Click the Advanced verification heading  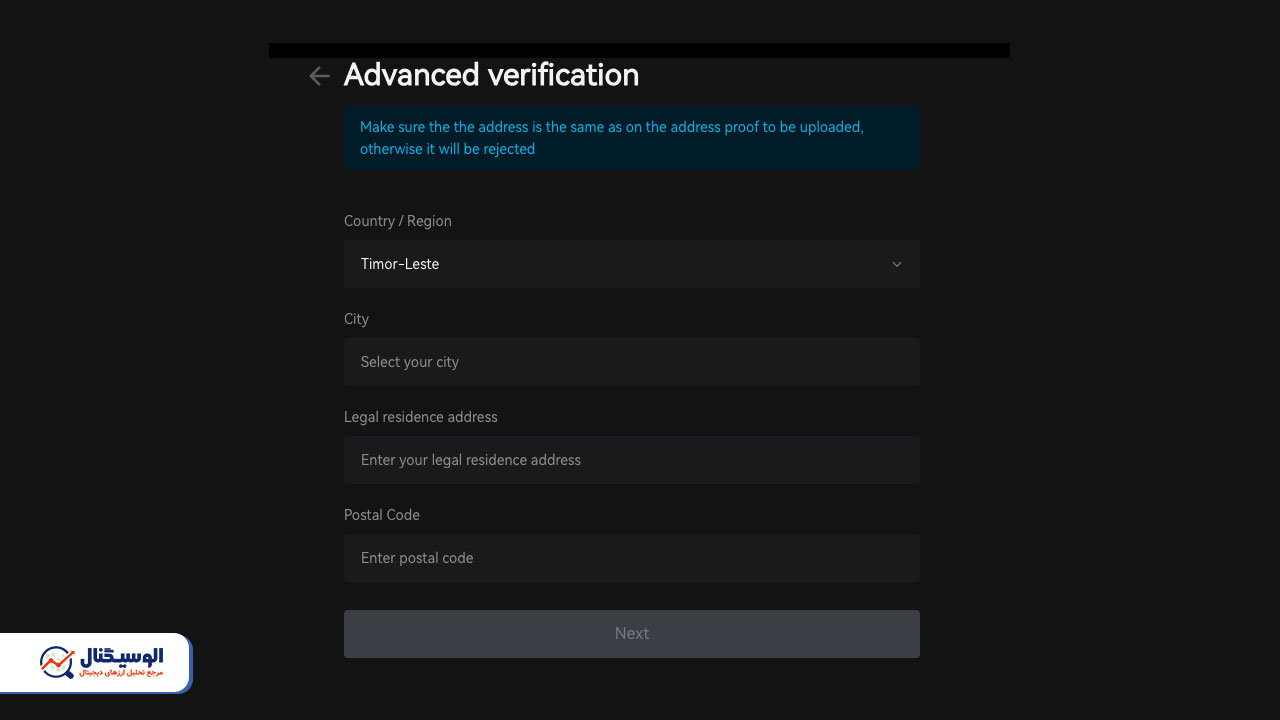point(491,75)
